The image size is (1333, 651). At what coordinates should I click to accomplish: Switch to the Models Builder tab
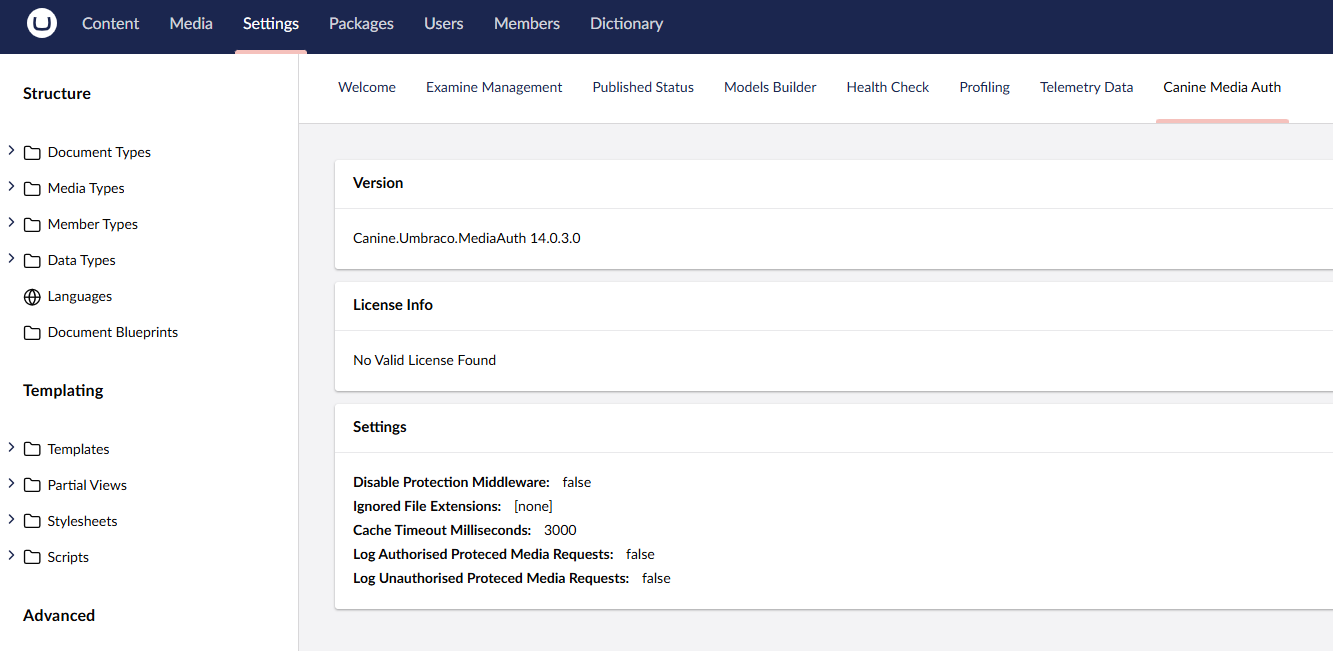tap(770, 88)
